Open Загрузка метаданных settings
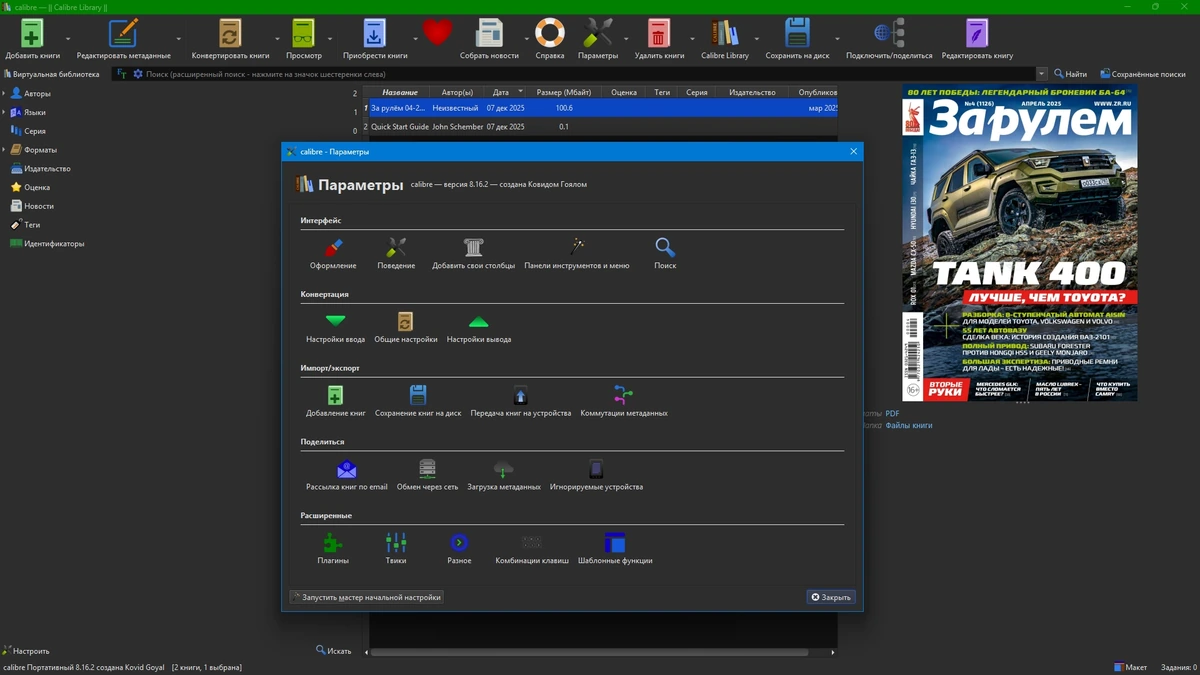Screen dimensions: 1200x675 coord(504,475)
